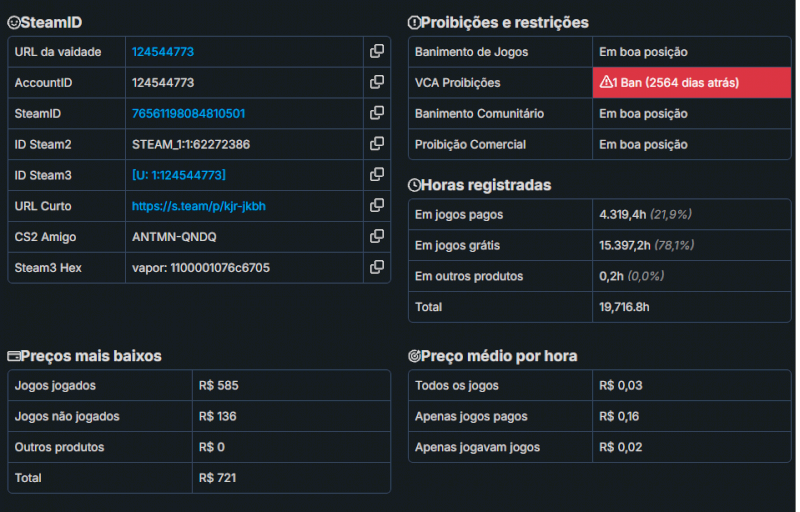
Task: Click the URL da vaidade label
Action: [58, 52]
